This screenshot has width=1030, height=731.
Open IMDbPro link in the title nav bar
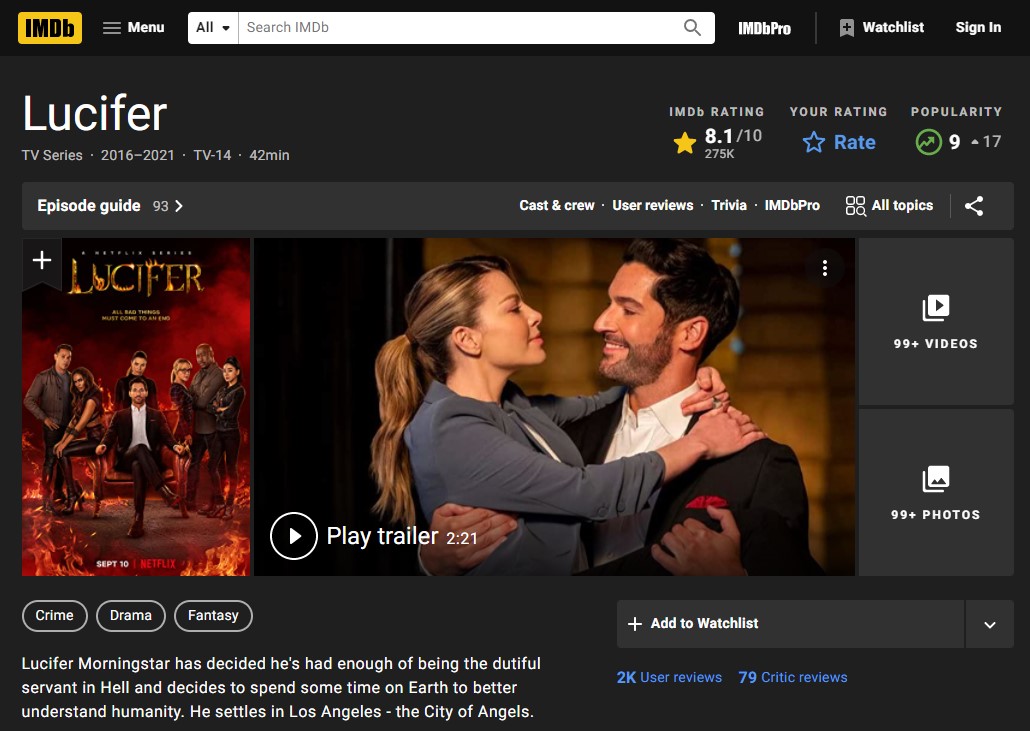click(792, 206)
